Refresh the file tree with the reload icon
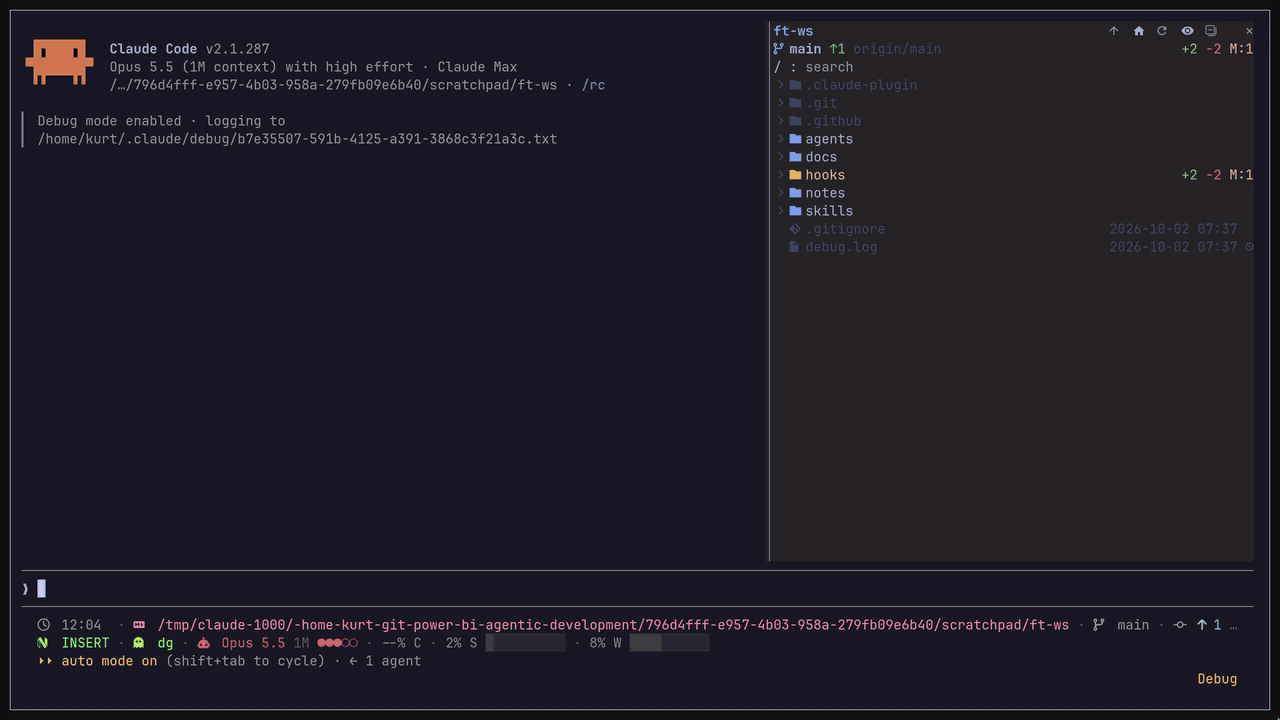The image size is (1280, 720). [1162, 31]
